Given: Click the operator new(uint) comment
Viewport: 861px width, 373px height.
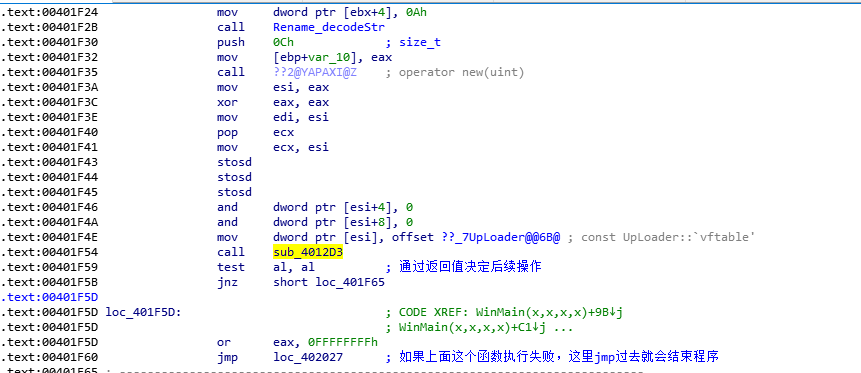Looking at the screenshot, I should pyautogui.click(x=461, y=72).
